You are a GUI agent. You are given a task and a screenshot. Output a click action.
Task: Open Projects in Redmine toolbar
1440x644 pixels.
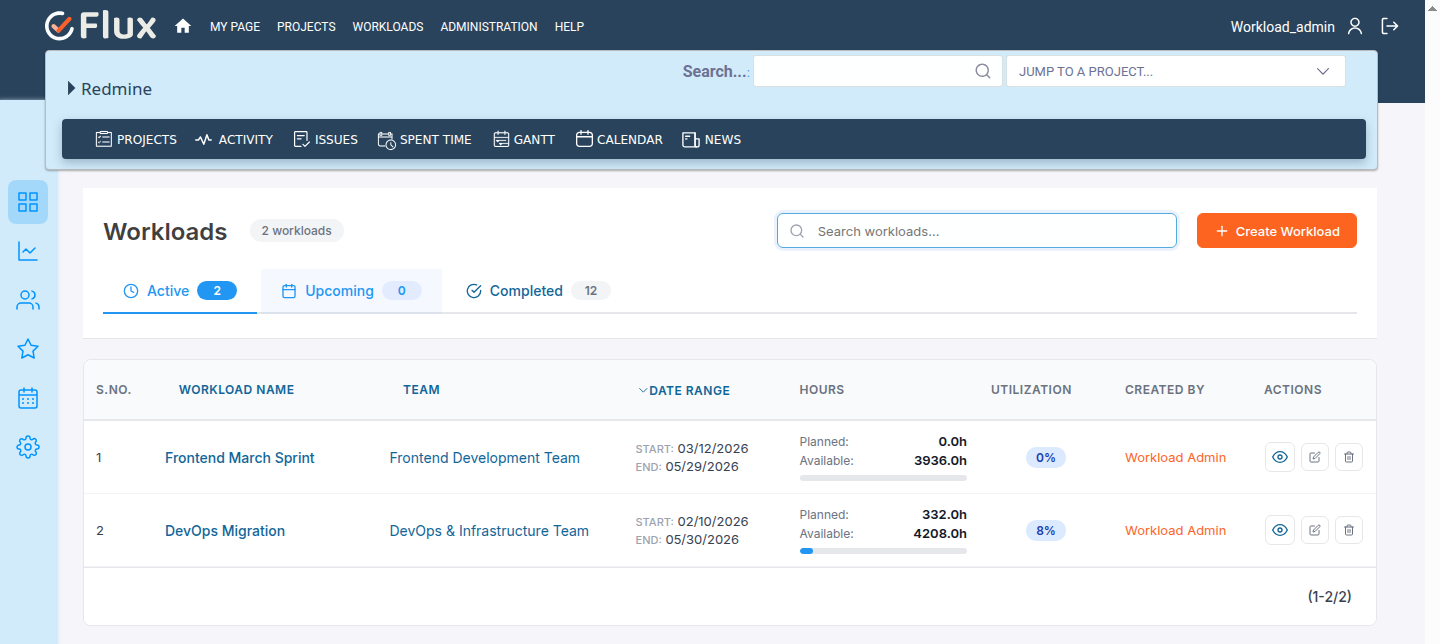coord(136,139)
